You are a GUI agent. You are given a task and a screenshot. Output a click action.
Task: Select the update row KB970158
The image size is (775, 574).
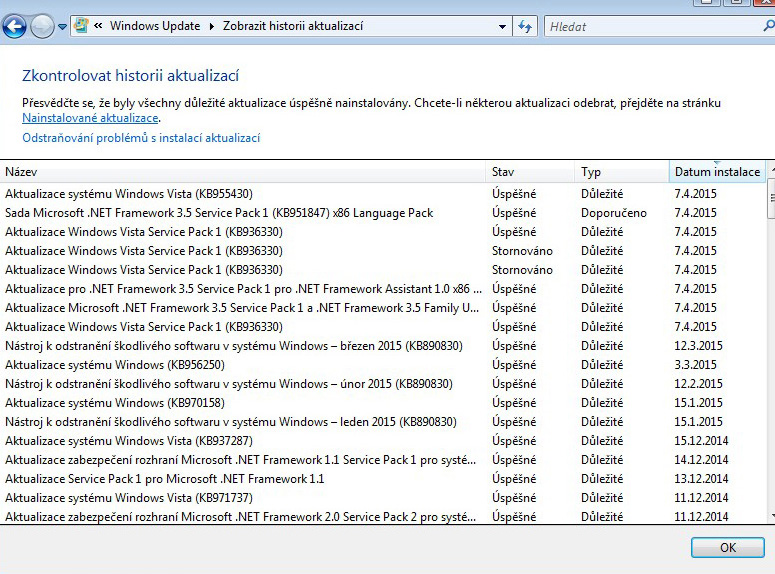383,402
